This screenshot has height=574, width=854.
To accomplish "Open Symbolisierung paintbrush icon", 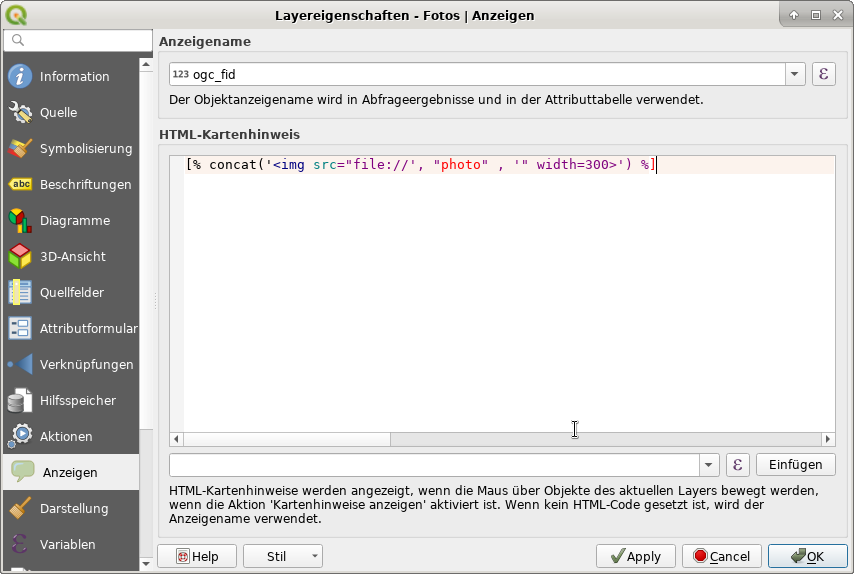I will [x=20, y=149].
